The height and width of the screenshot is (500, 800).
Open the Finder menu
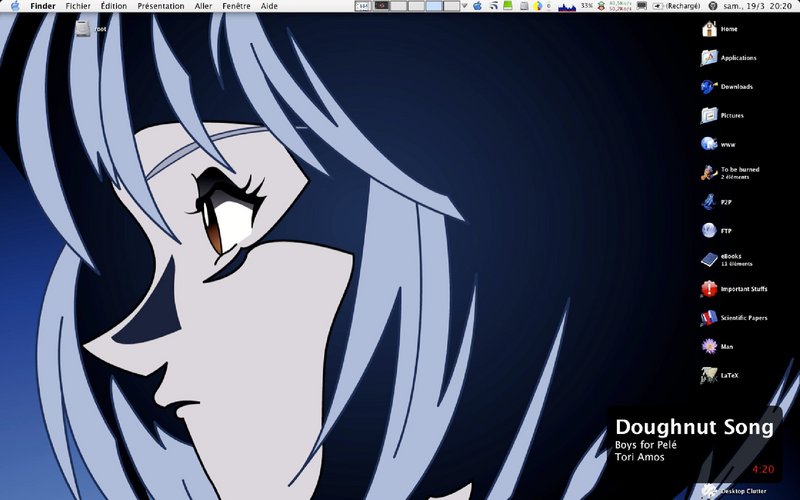point(43,6)
